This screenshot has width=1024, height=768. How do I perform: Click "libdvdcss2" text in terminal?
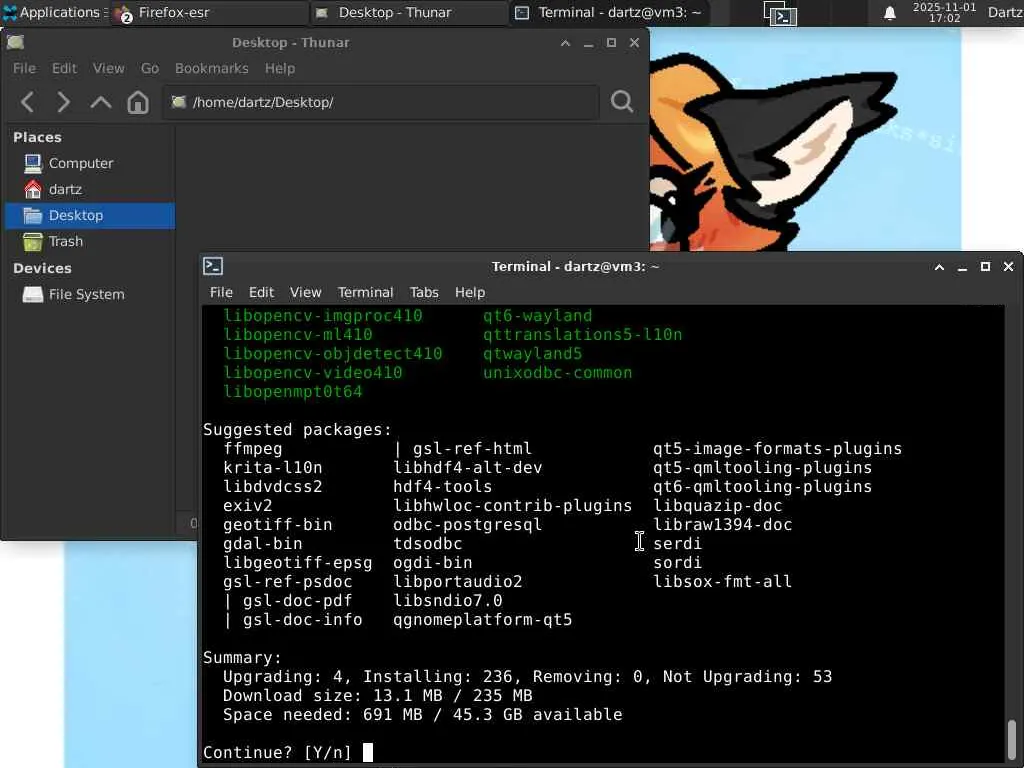(273, 487)
